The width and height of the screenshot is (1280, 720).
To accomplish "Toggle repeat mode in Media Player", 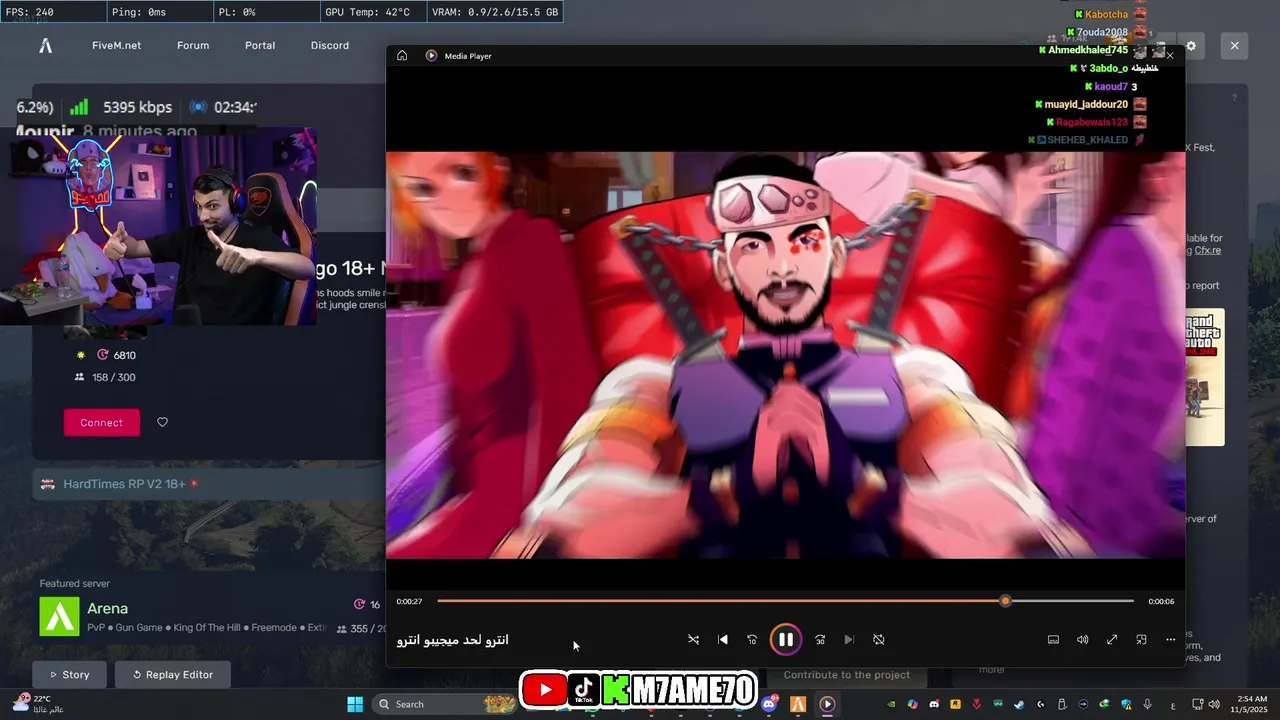I will [879, 640].
